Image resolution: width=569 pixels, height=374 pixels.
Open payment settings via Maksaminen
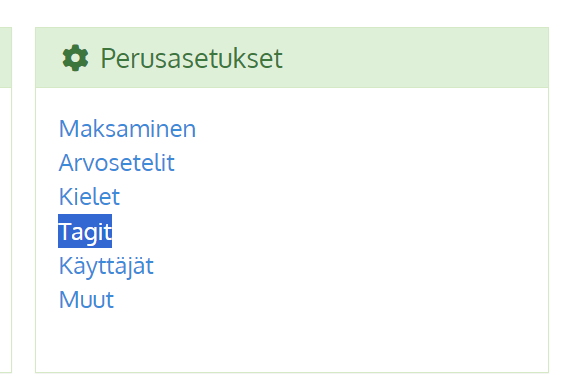(x=127, y=129)
